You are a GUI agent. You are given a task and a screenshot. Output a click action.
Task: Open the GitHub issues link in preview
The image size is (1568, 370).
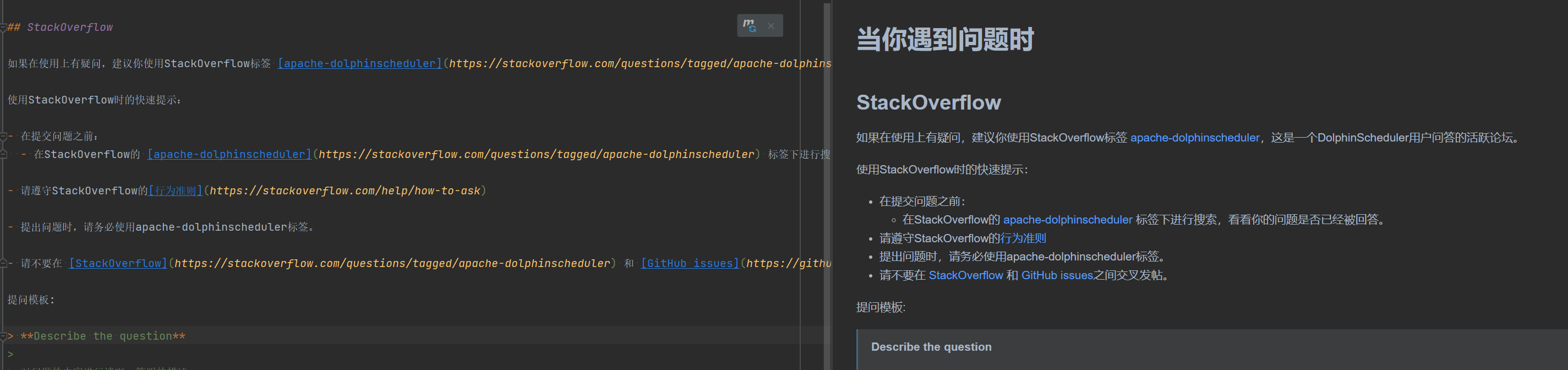pos(1057,276)
